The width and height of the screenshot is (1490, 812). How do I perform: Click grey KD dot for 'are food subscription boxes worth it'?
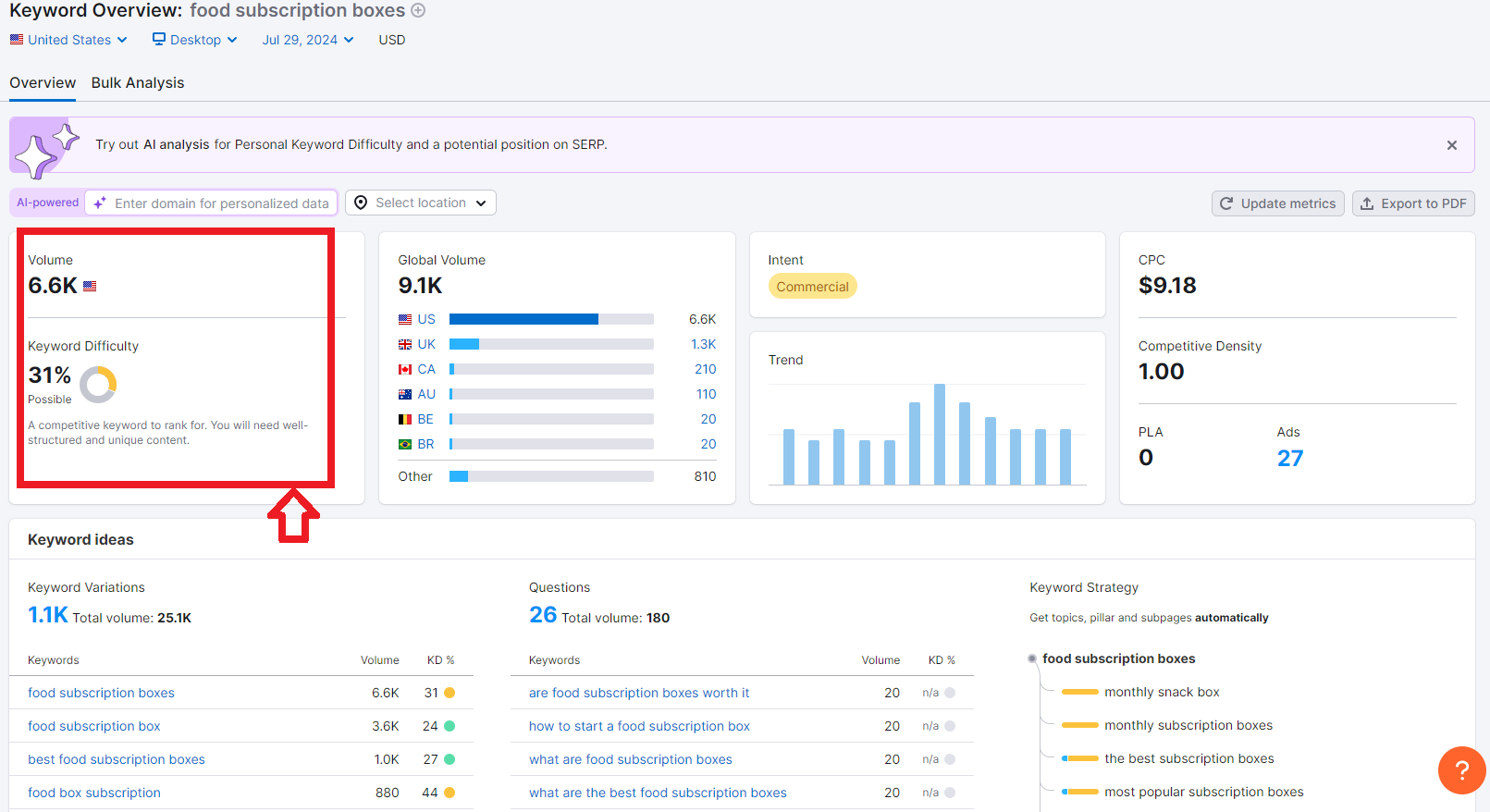coord(950,693)
